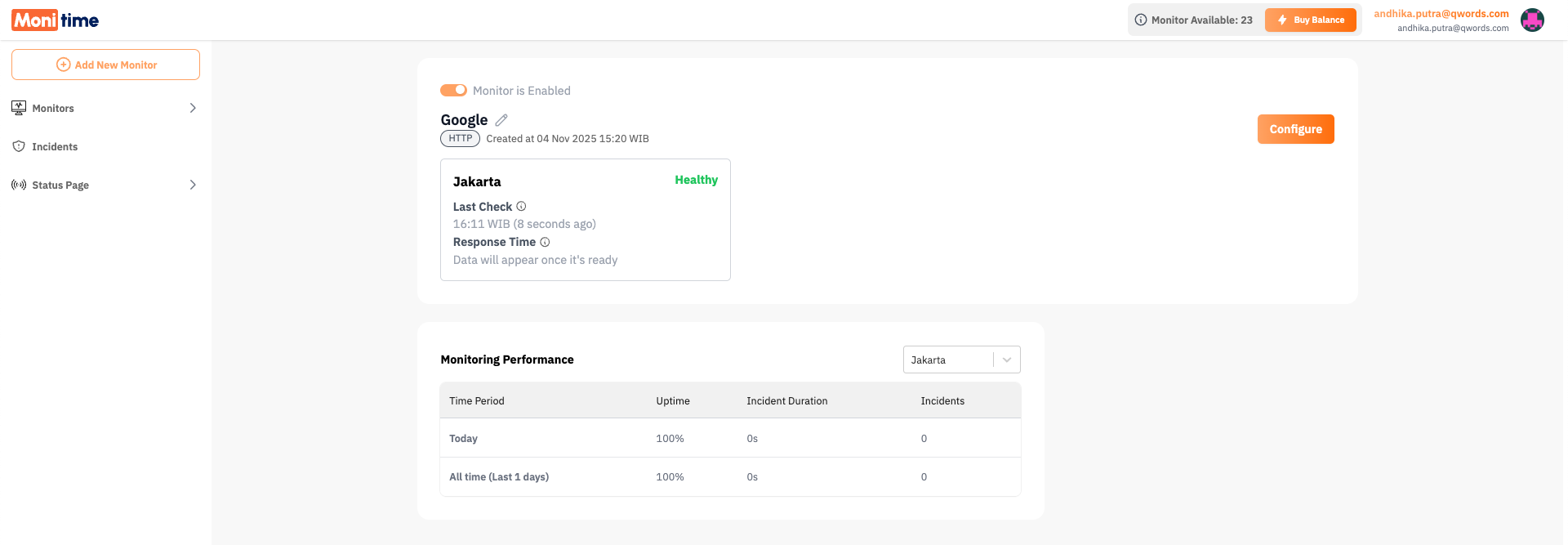The image size is (1568, 545).
Task: Click the Configure button
Action: point(1295,129)
